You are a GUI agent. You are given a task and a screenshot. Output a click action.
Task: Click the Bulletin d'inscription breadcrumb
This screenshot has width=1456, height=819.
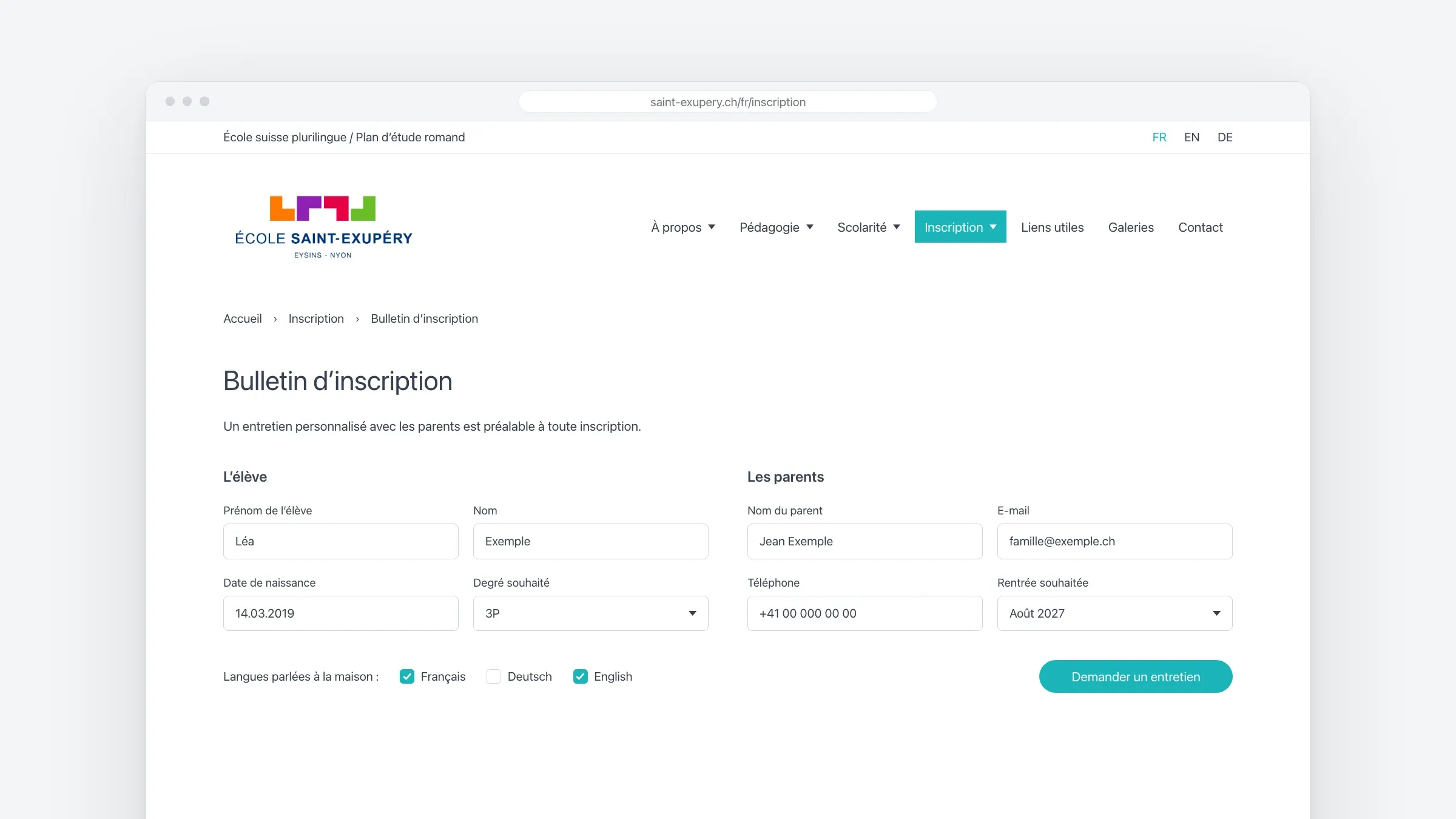(424, 318)
